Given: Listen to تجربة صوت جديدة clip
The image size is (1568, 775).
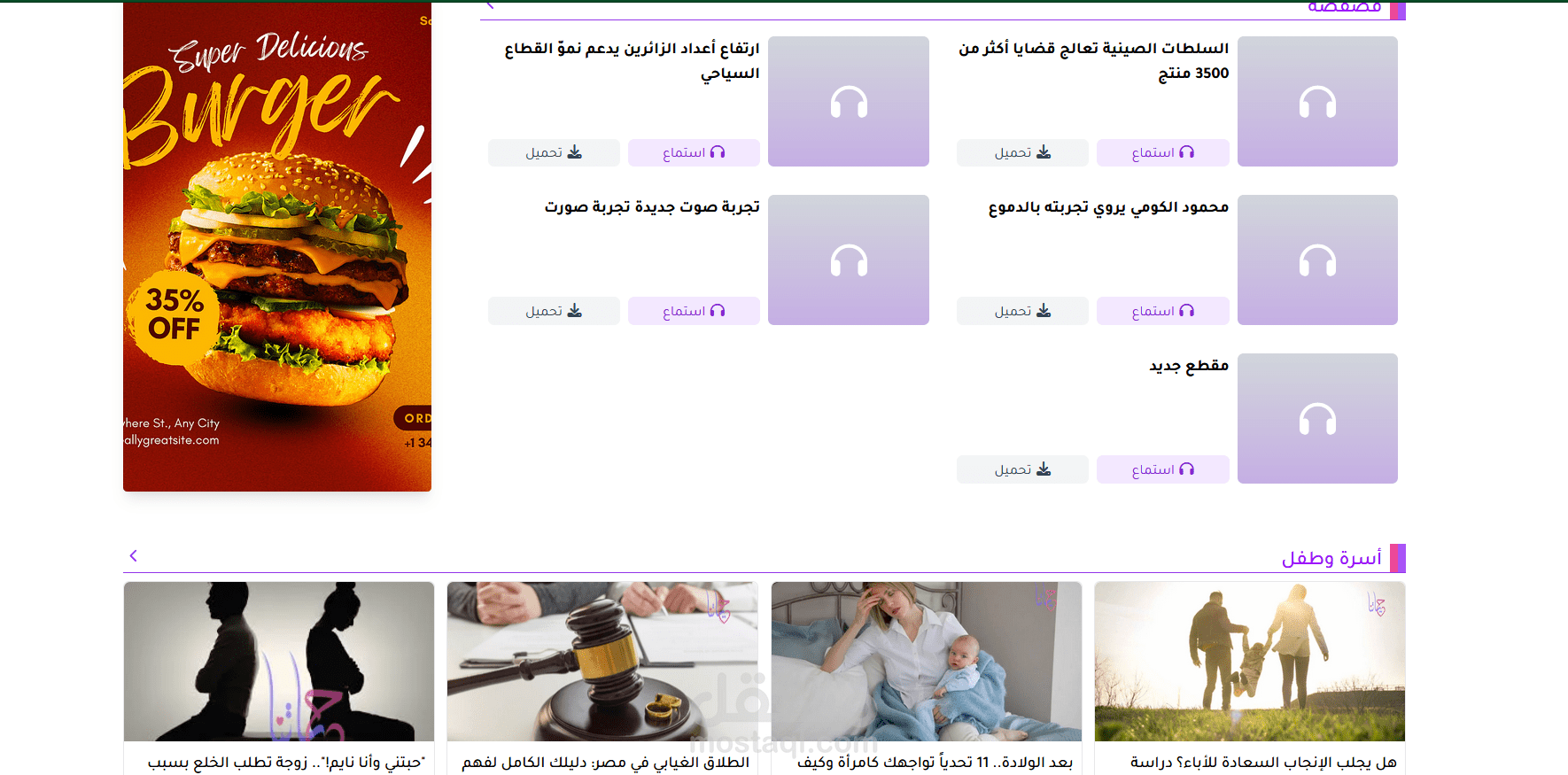Looking at the screenshot, I should 694,311.
